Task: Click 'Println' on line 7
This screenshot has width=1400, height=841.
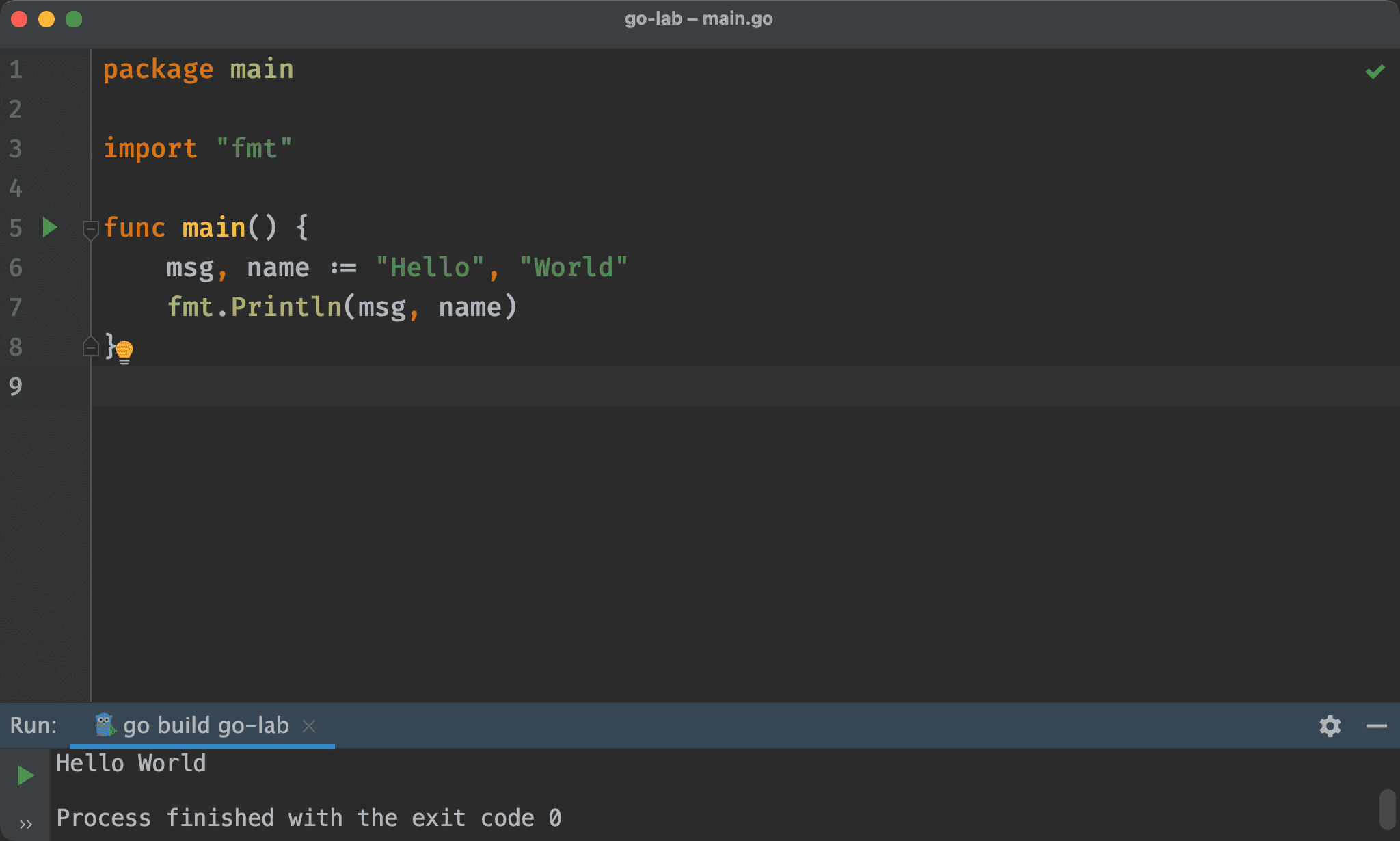Action: (x=286, y=307)
